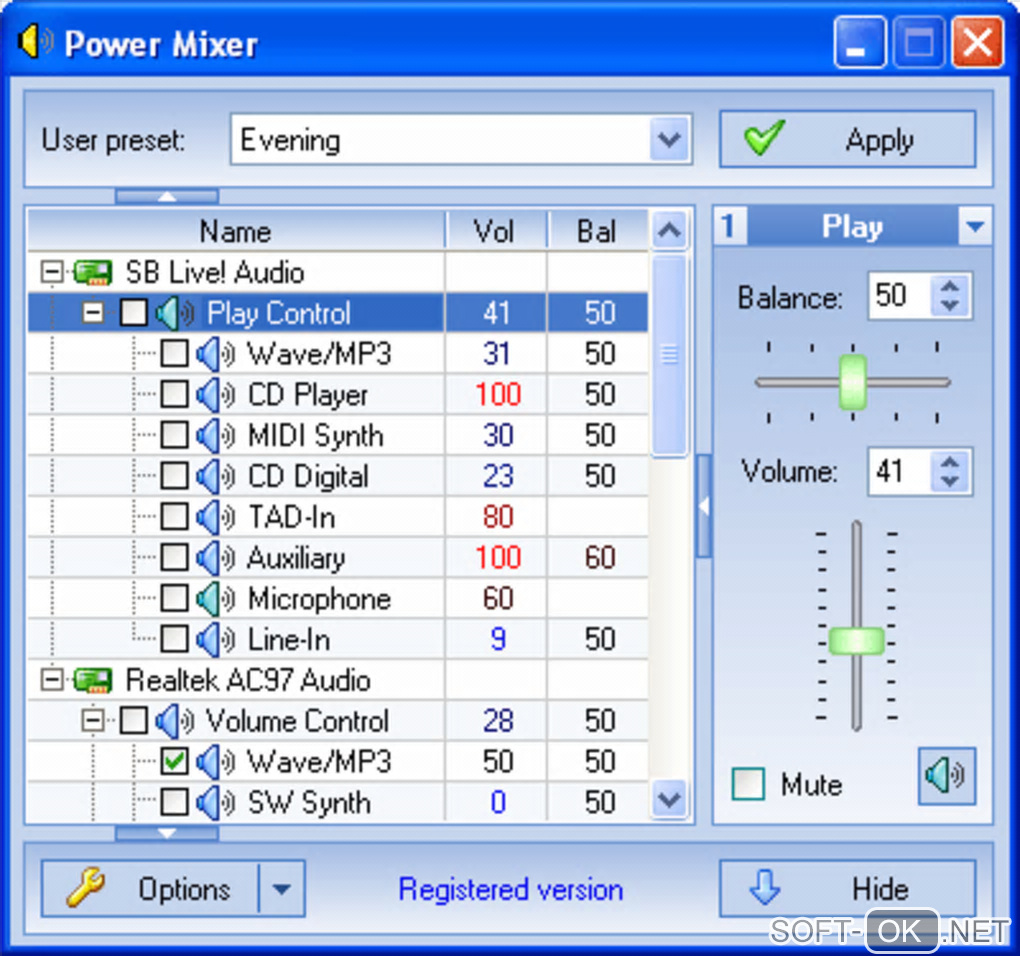Click the Microphone speaker icon
The image size is (1020, 956).
coord(215,599)
